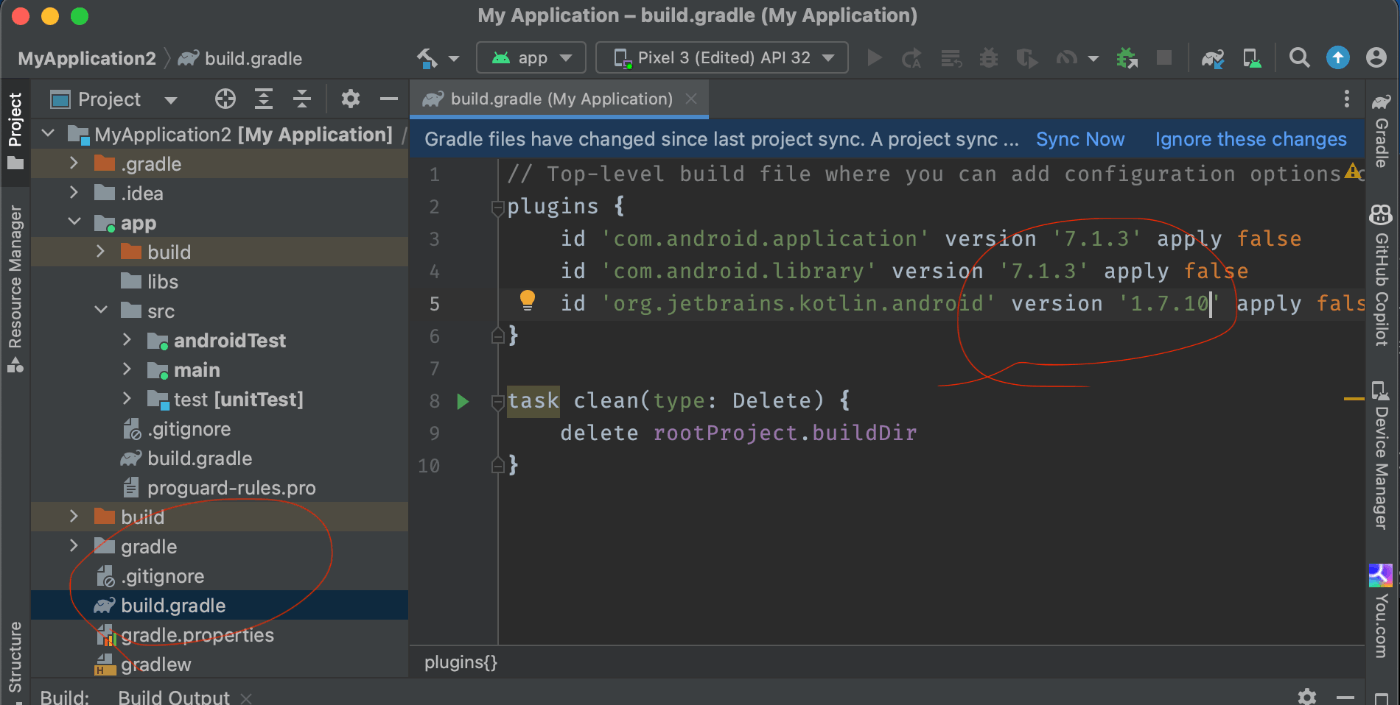Toggle the Device Manager side tool window

click(1381, 455)
